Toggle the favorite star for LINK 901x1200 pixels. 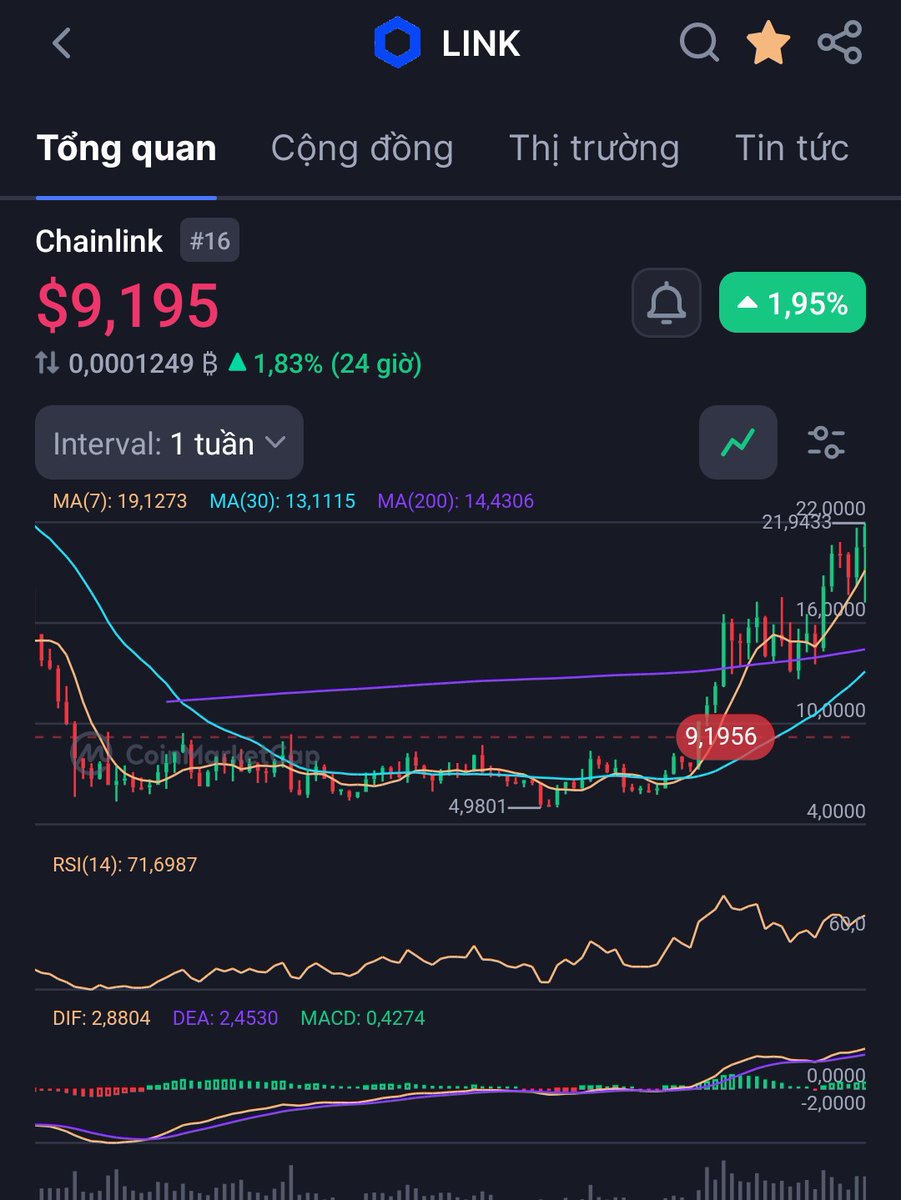click(x=768, y=43)
